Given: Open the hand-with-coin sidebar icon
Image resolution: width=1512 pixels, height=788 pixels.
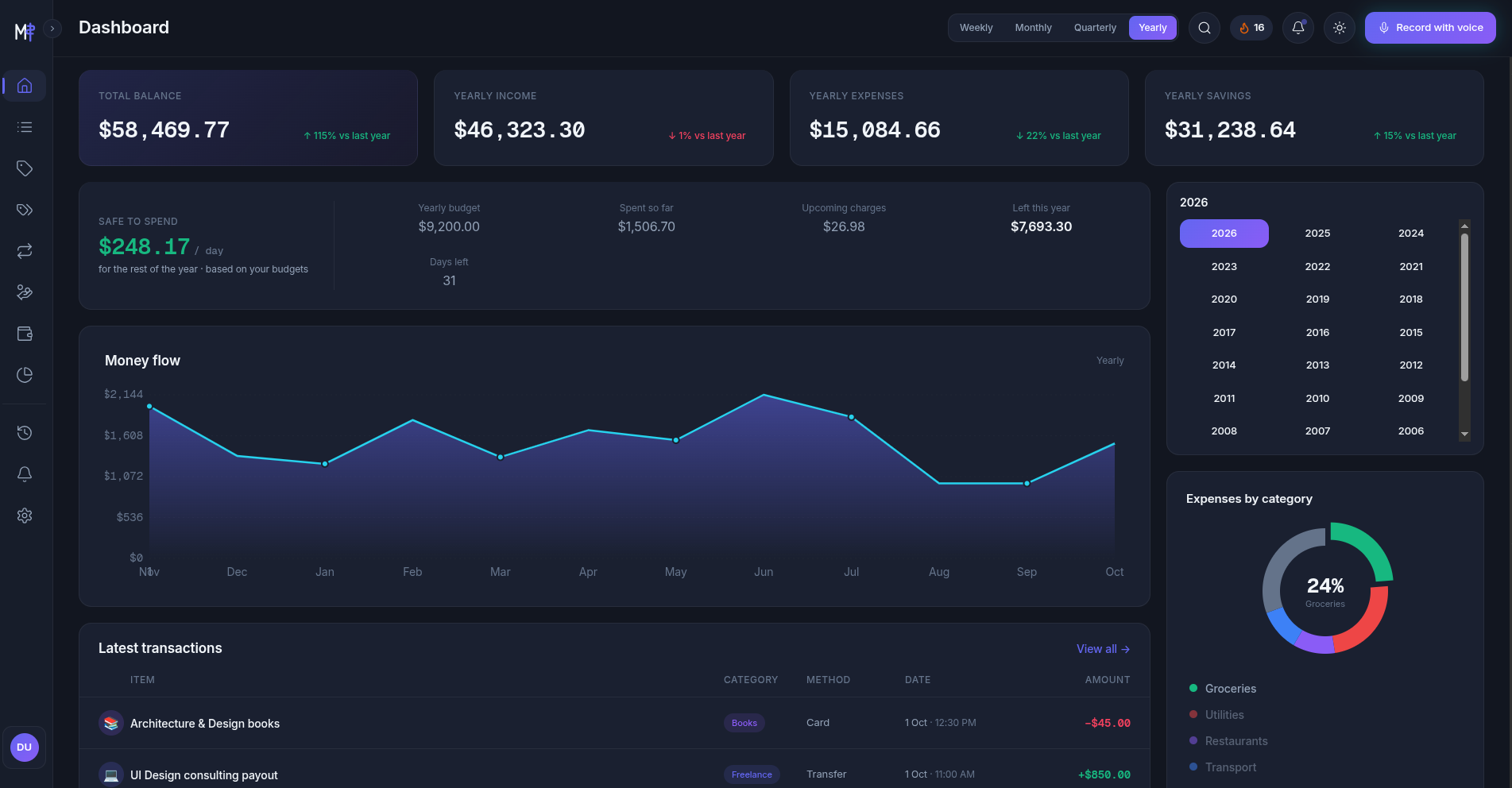Looking at the screenshot, I should point(25,292).
